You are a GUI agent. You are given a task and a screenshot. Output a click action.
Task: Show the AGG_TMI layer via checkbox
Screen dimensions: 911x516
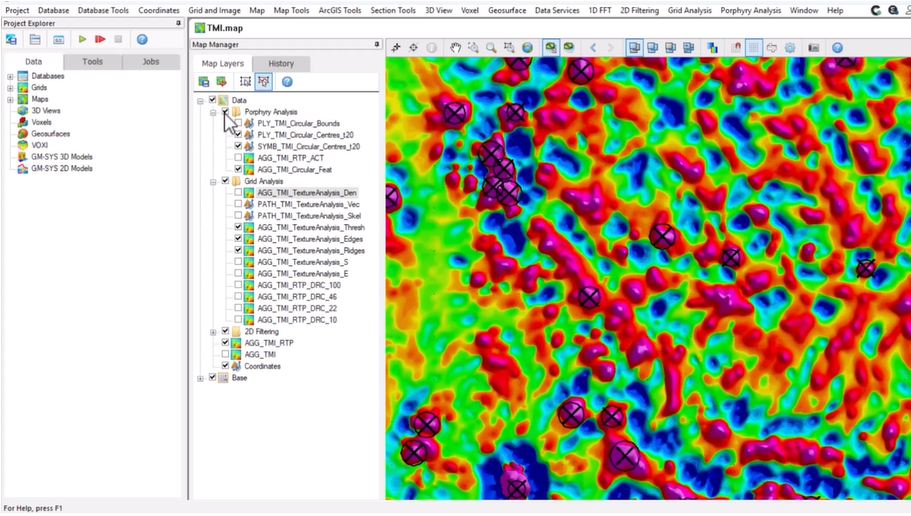coord(225,354)
